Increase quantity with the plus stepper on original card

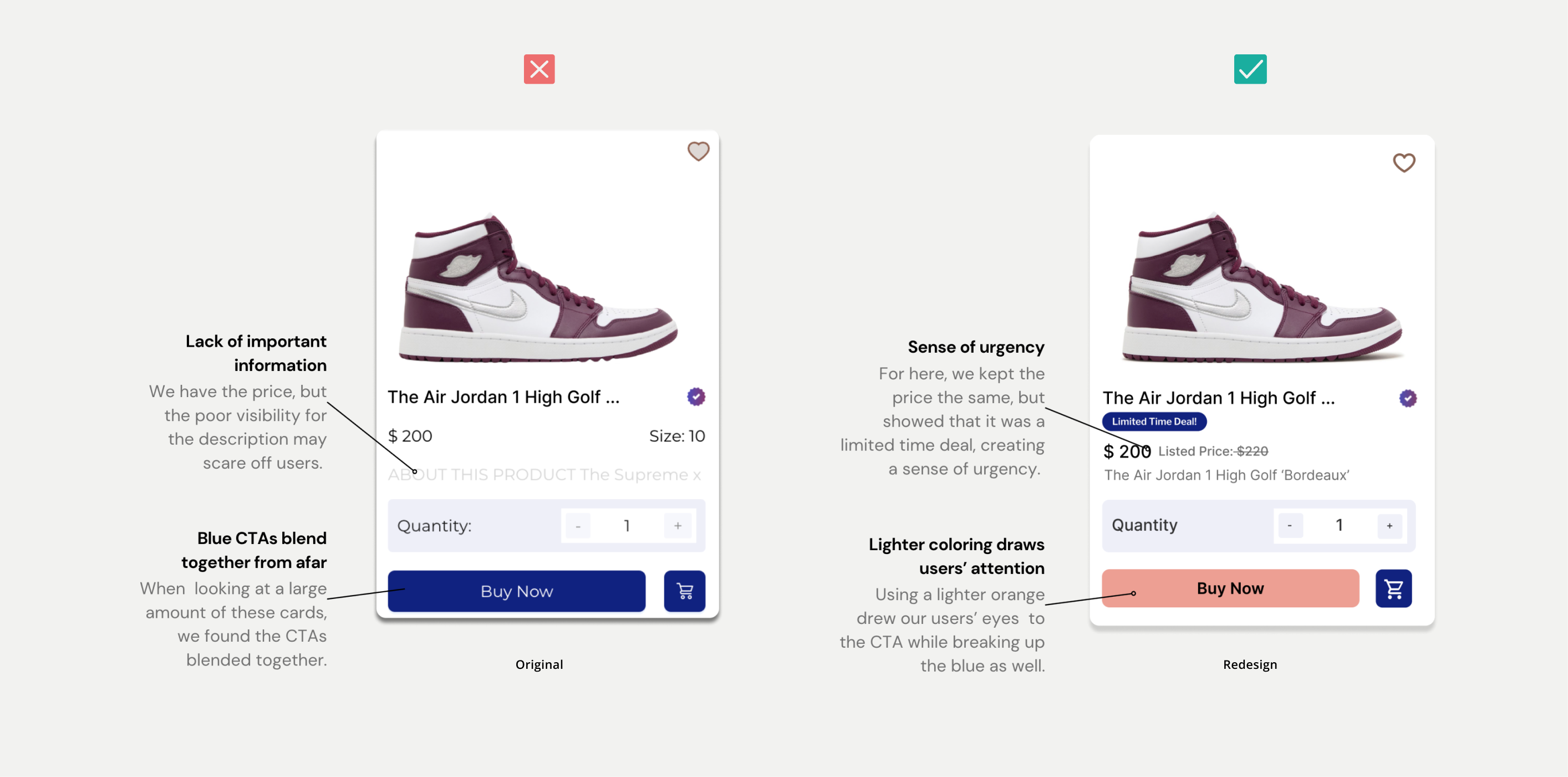[678, 526]
